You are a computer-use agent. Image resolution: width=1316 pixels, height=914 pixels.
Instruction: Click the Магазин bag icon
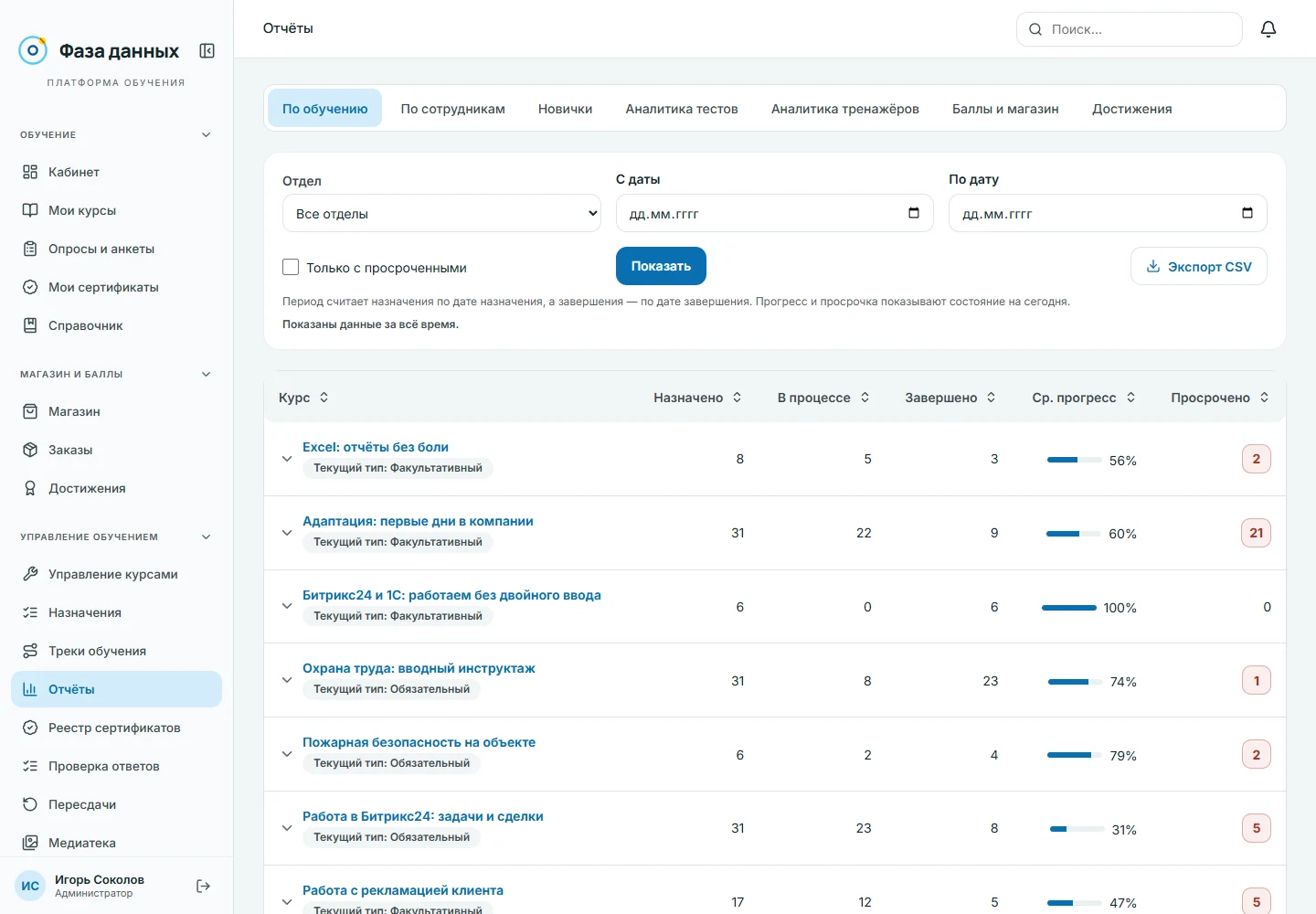pos(30,411)
